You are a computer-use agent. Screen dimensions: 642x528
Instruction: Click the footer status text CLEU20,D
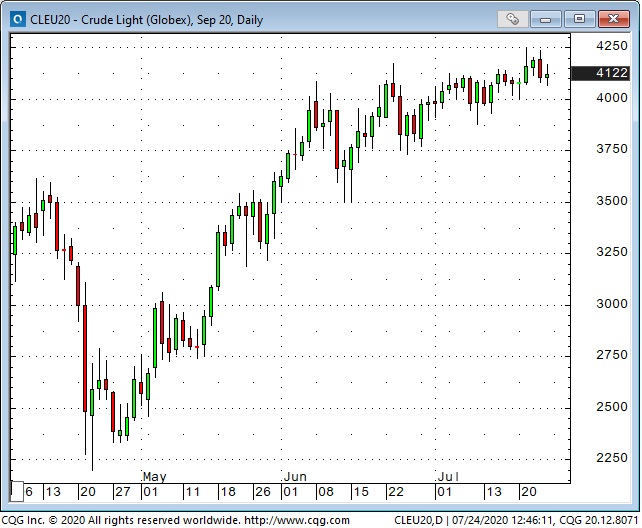pyautogui.click(x=418, y=520)
